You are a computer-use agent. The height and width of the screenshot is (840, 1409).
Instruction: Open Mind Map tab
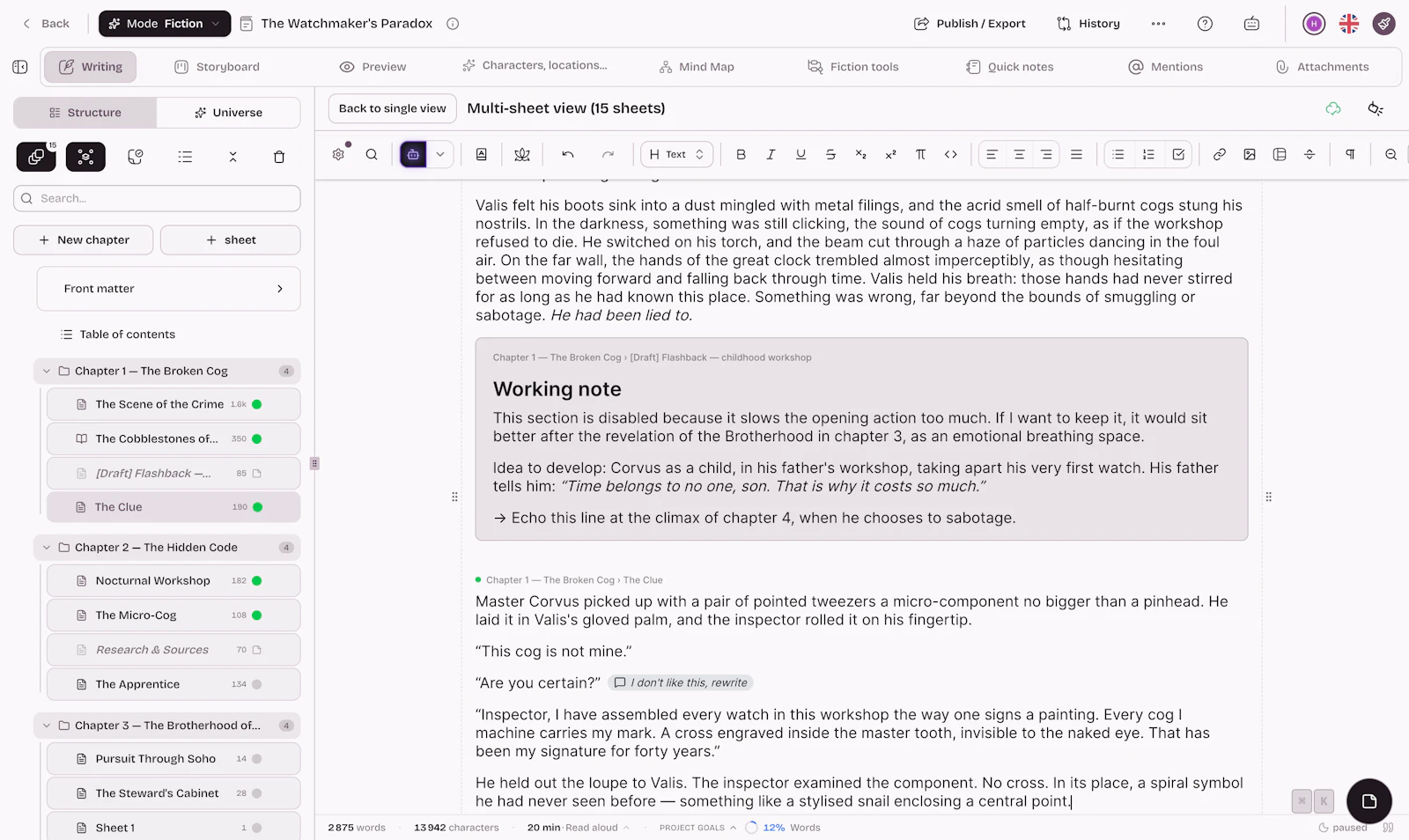[697, 67]
